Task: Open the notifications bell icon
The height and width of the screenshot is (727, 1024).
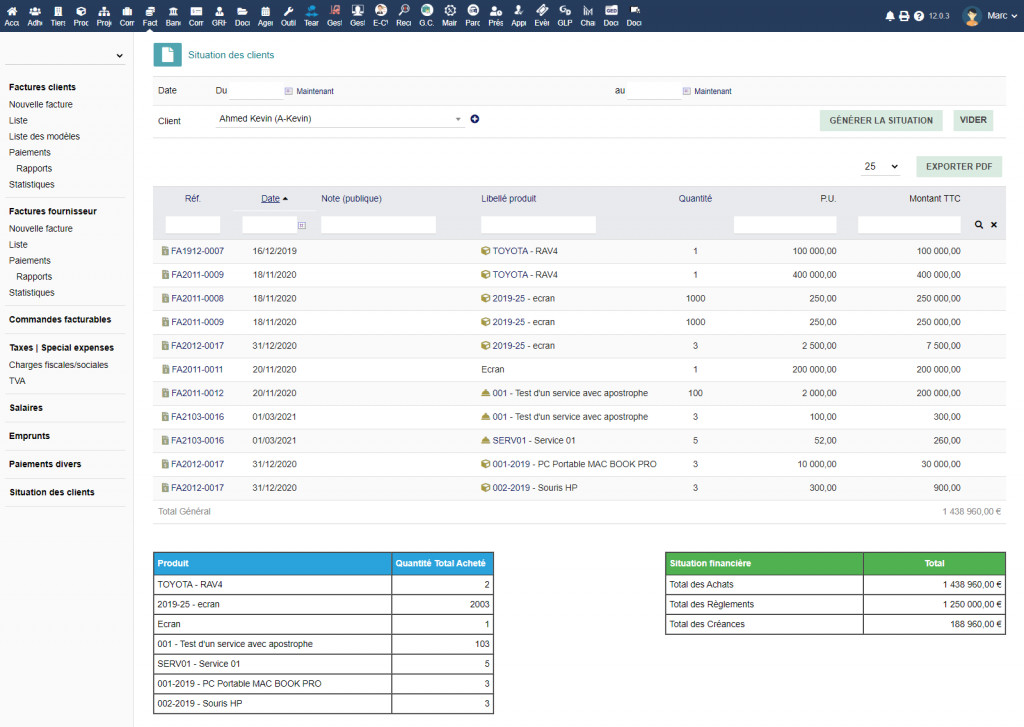Action: click(890, 16)
